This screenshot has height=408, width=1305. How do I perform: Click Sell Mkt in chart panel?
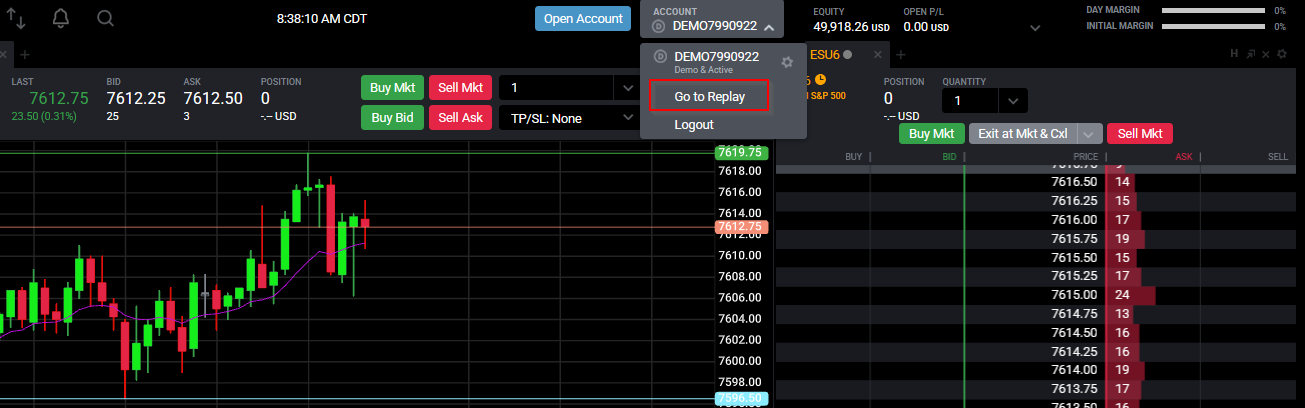(460, 88)
